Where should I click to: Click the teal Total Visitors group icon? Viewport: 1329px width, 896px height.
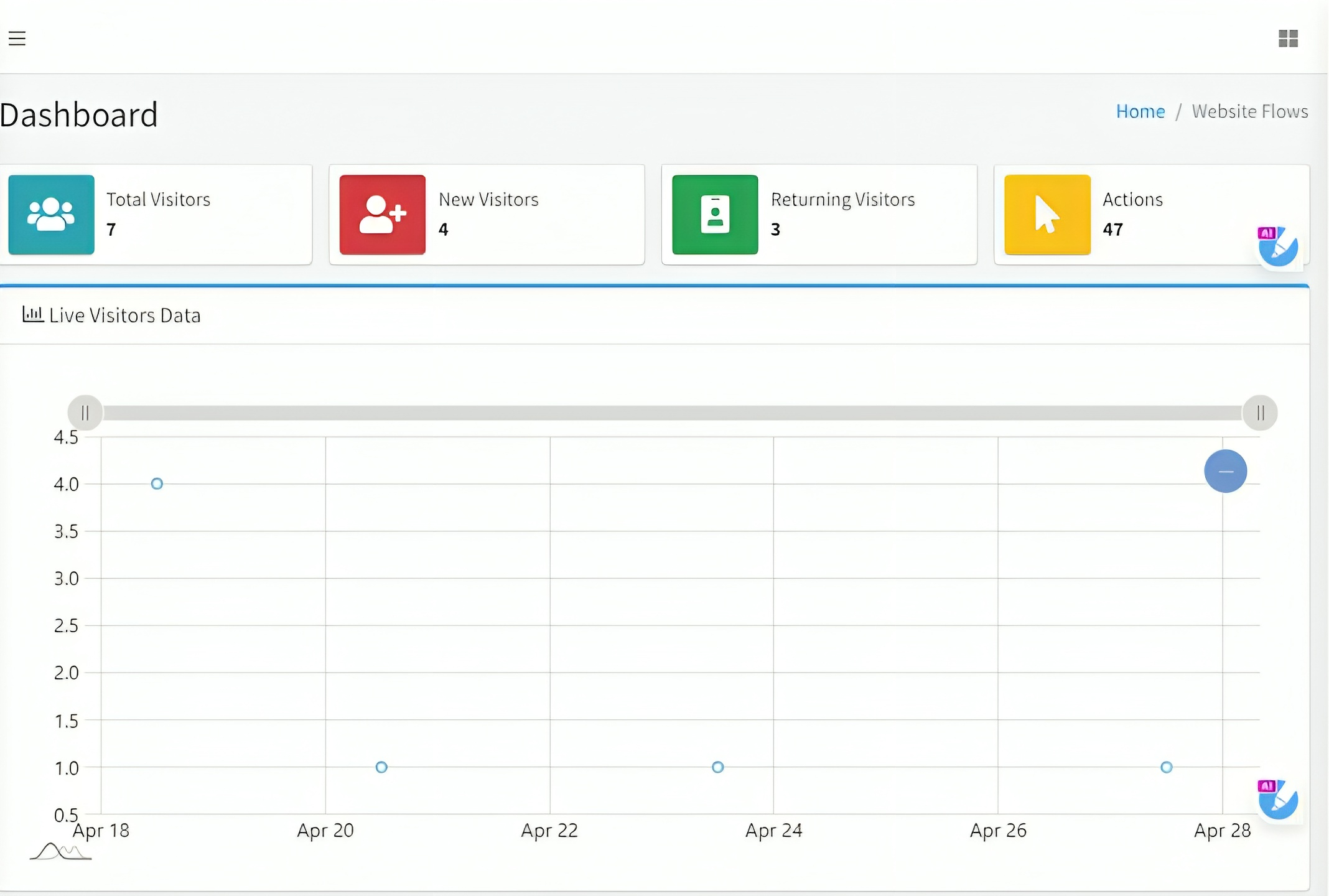(x=51, y=215)
